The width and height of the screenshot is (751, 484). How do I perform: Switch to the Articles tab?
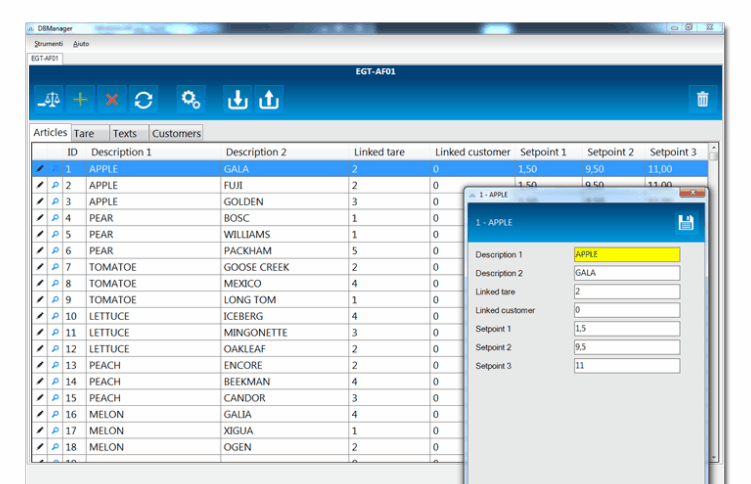click(50, 132)
